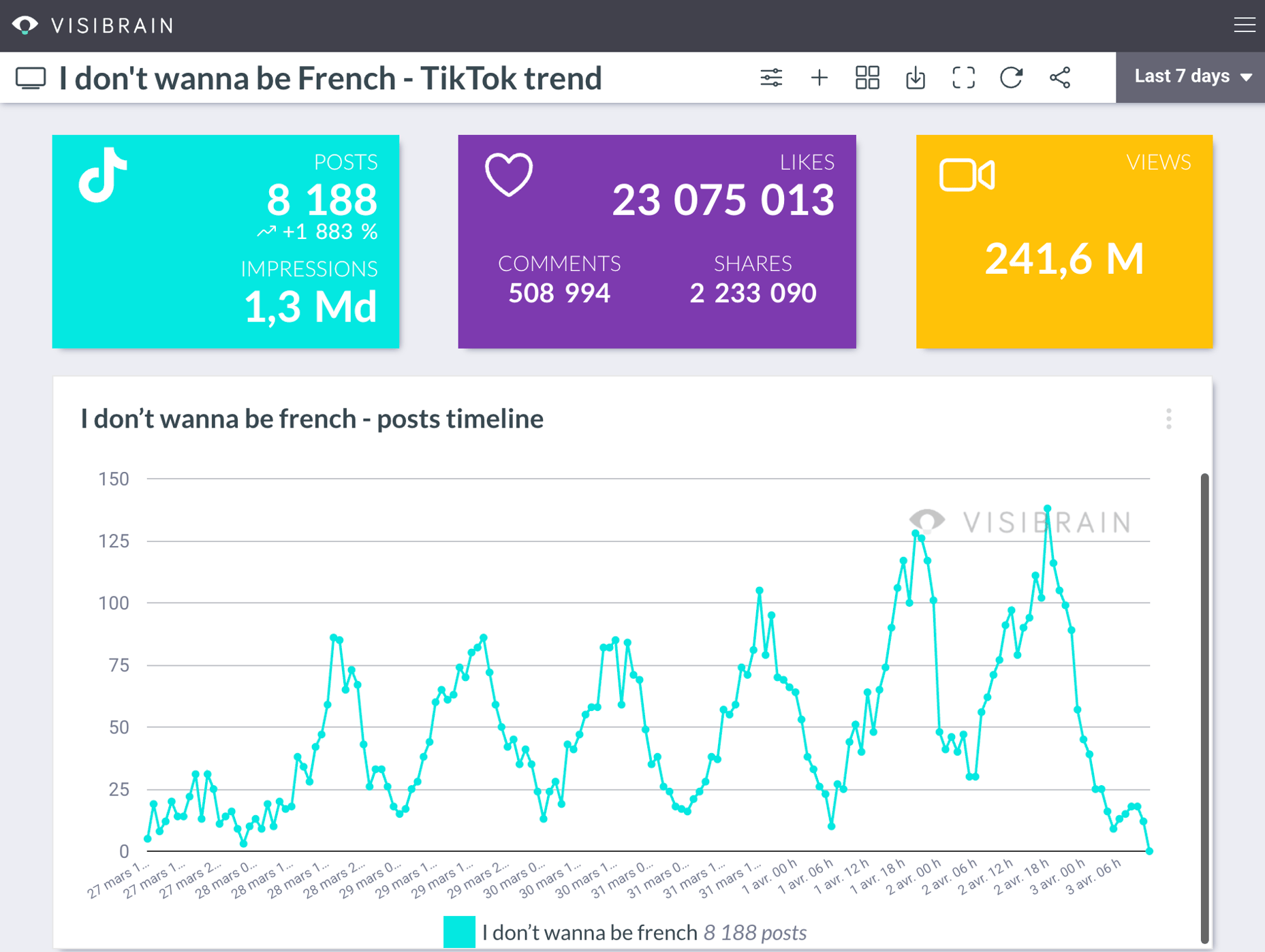Enter fullscreen presentation mode
The image size is (1265, 952).
(x=963, y=77)
